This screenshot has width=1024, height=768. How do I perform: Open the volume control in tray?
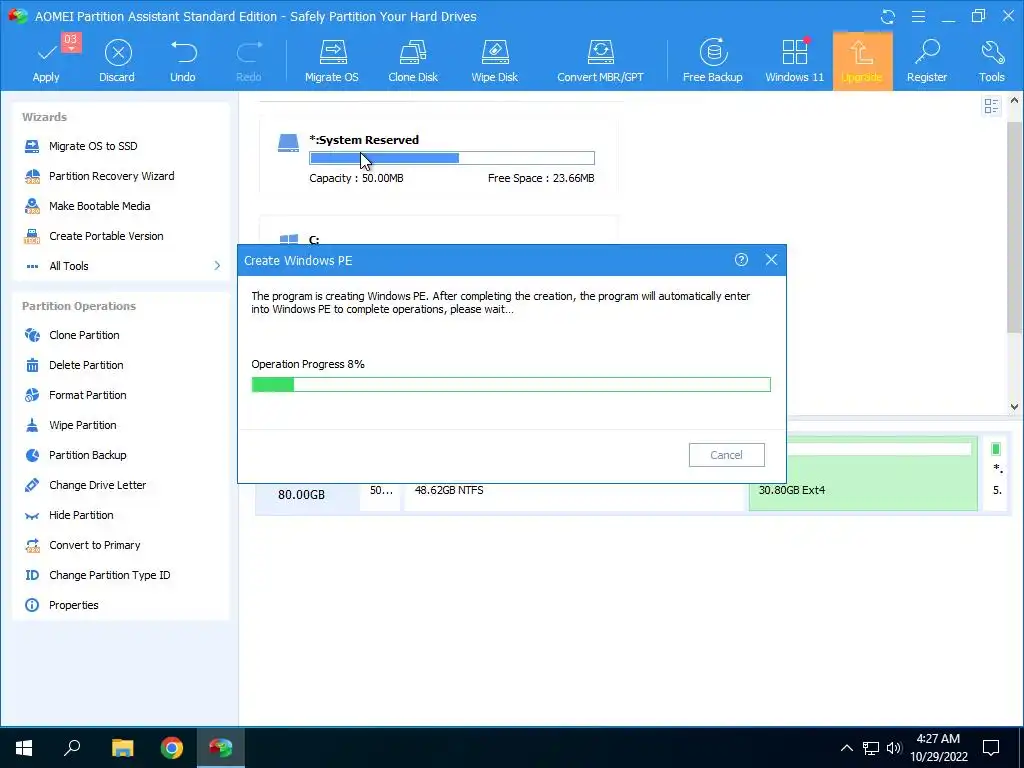click(894, 748)
